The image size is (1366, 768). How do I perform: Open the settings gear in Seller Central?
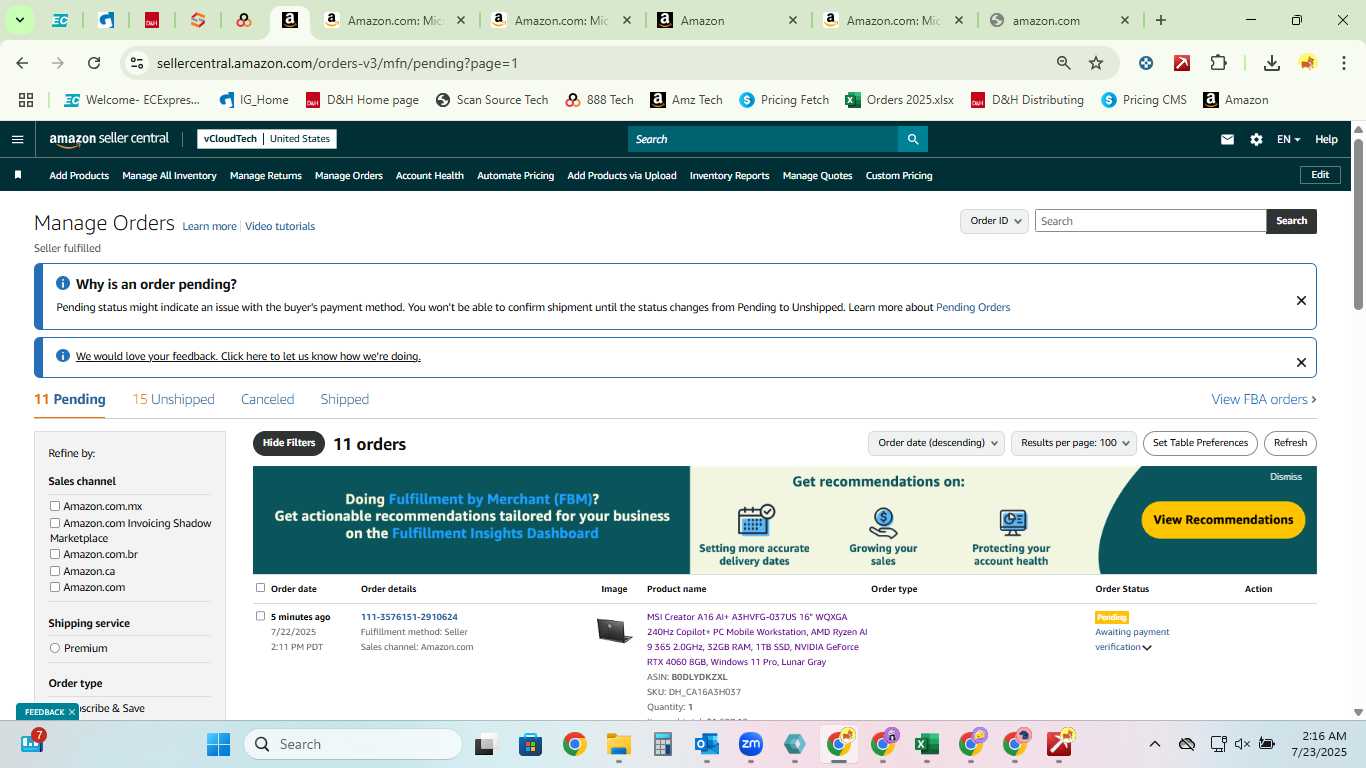pyautogui.click(x=1256, y=139)
